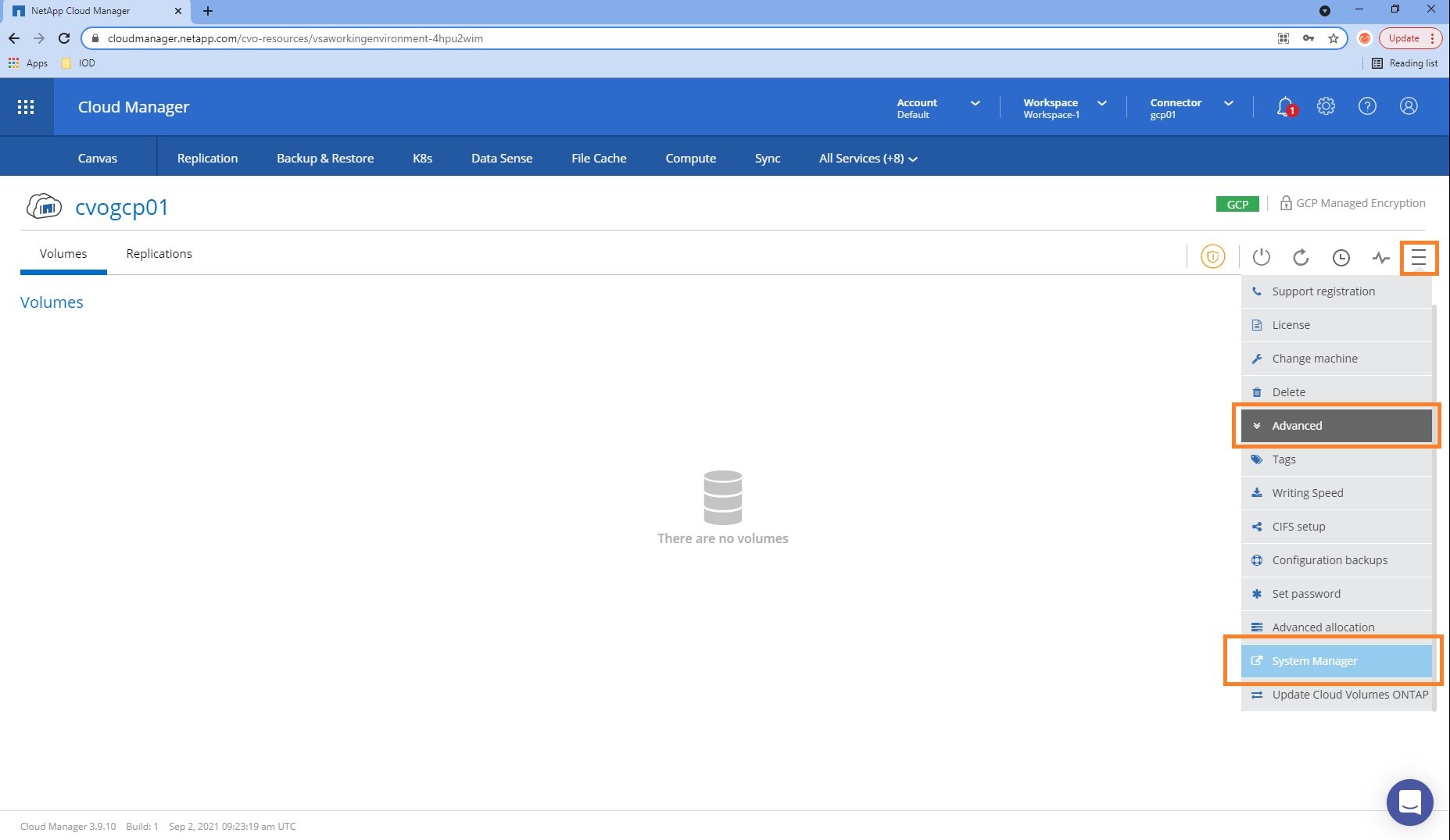Click the apps grid launcher icon
This screenshot has height=840, width=1450.
pos(26,107)
